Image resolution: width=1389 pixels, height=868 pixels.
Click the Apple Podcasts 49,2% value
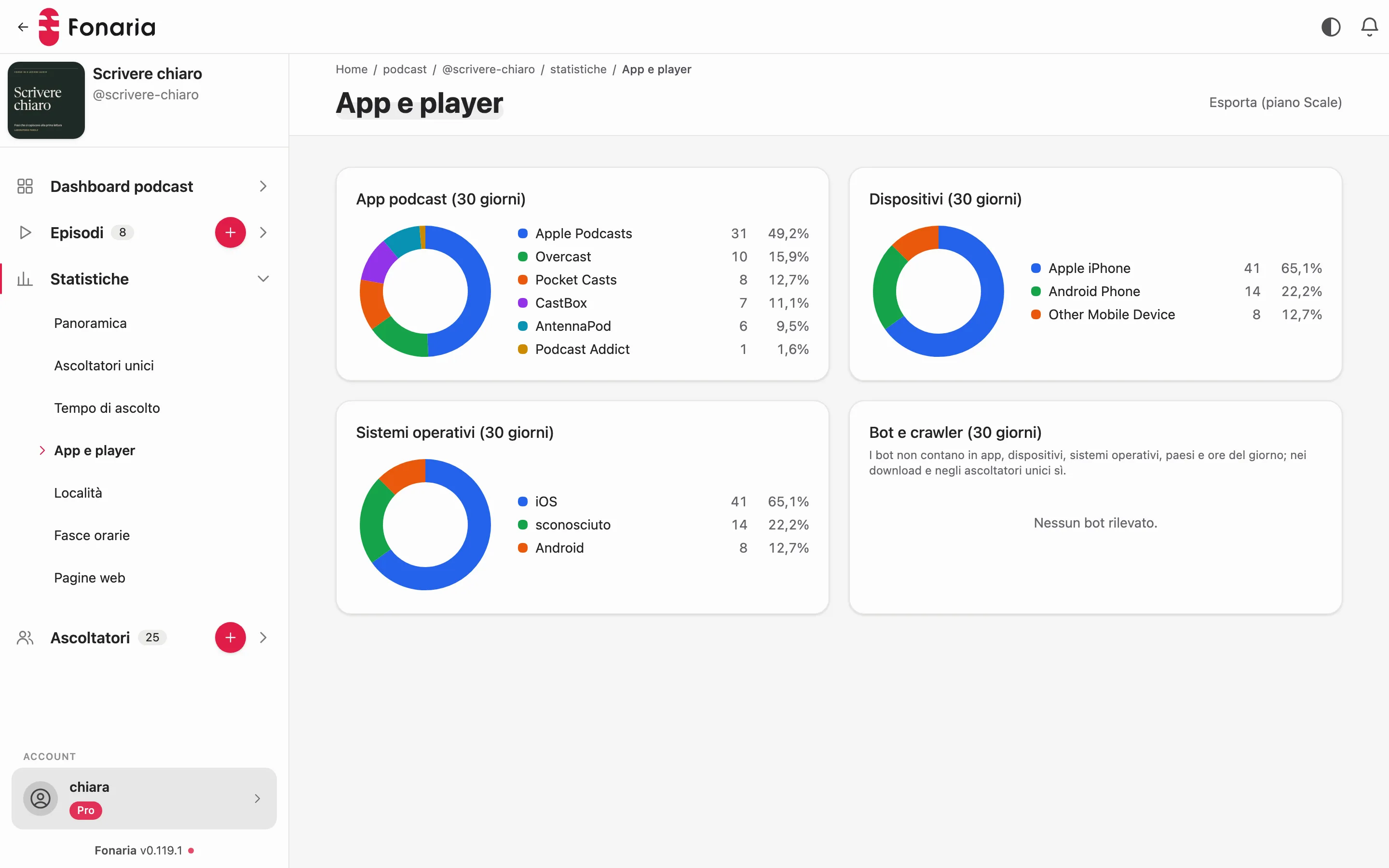tap(788, 234)
